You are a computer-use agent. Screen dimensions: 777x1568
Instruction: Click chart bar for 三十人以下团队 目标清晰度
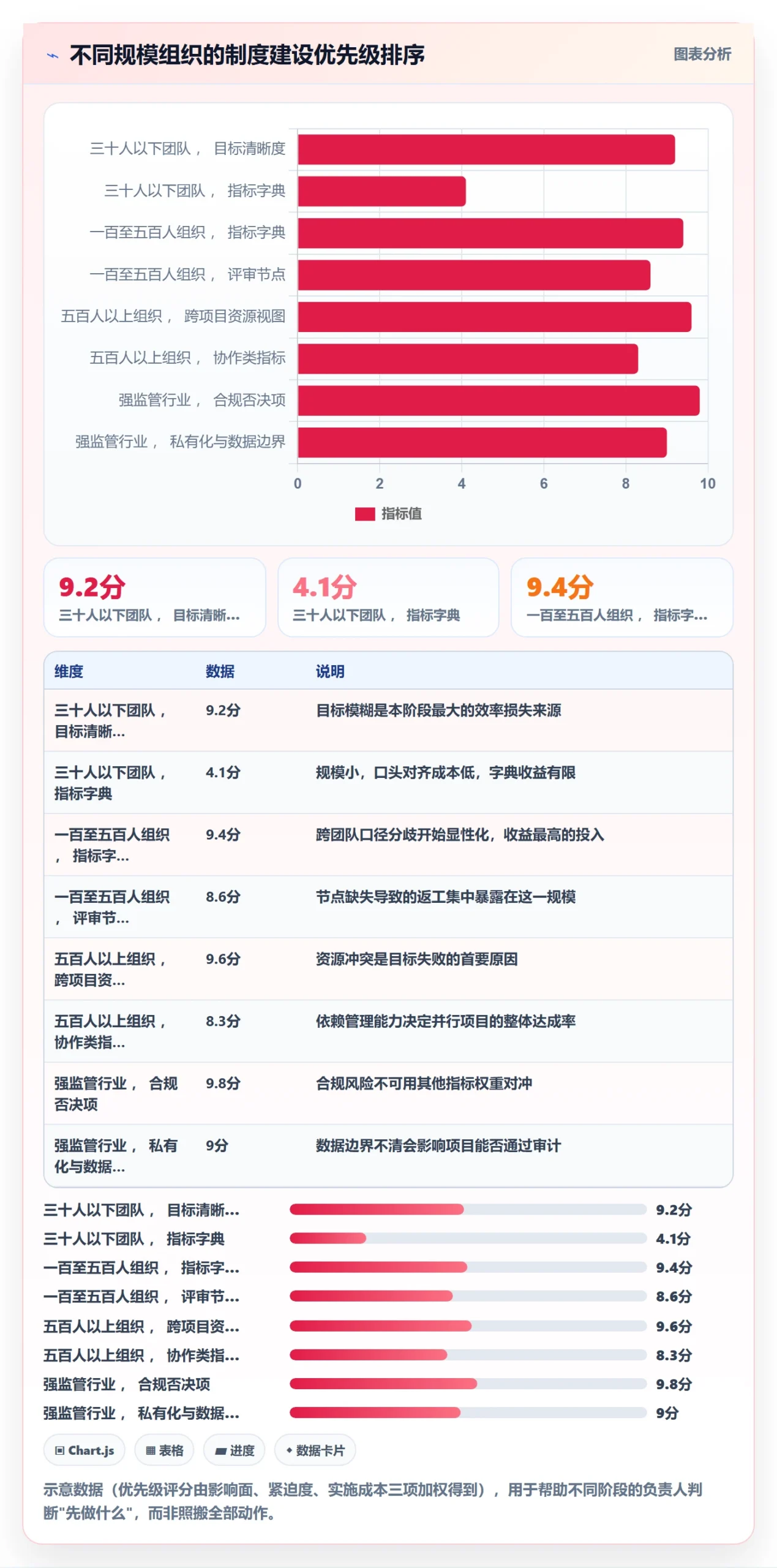click(486, 149)
